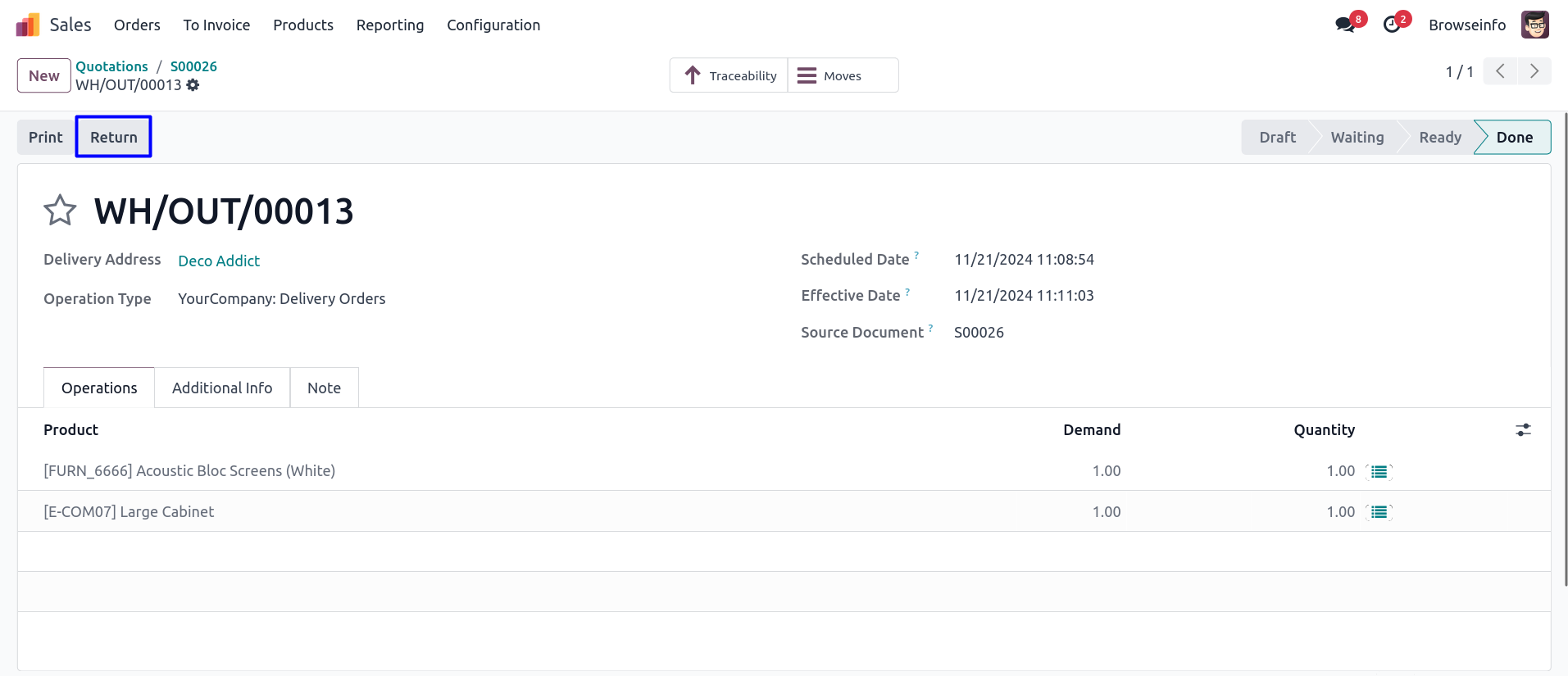Screen dimensions: 1568x676
Task: Open column settings adjust icon in table header
Action: [x=1523, y=430]
